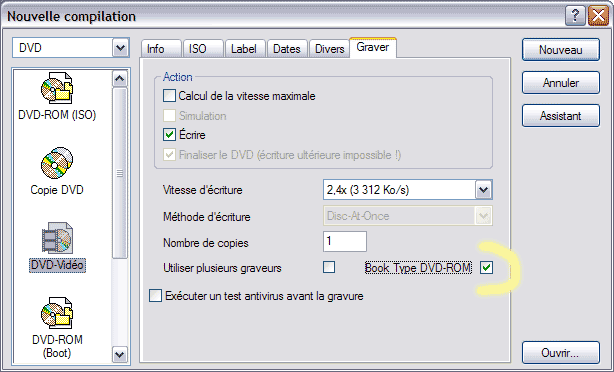Image resolution: width=614 pixels, height=372 pixels.
Task: Toggle the greyed Simulation checkbox
Action: (x=169, y=116)
